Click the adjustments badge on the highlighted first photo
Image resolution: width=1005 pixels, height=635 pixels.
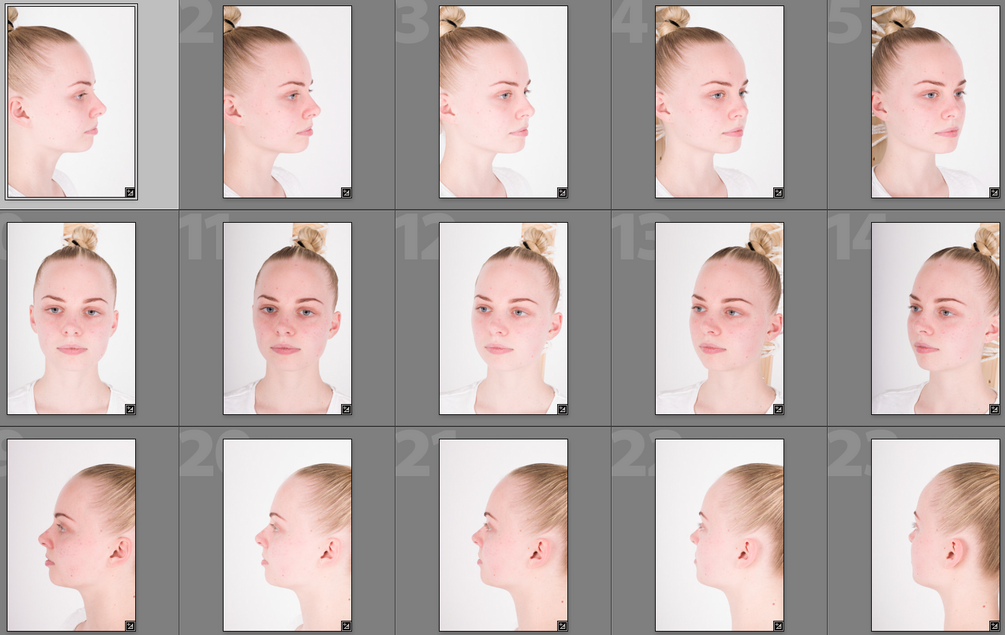129,192
